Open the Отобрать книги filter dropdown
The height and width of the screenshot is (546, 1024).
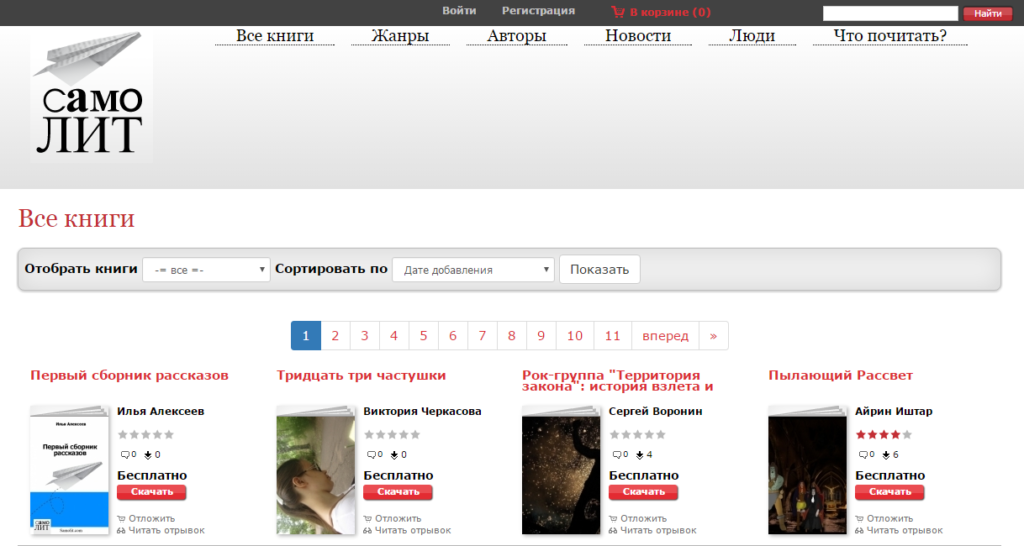[x=206, y=270]
